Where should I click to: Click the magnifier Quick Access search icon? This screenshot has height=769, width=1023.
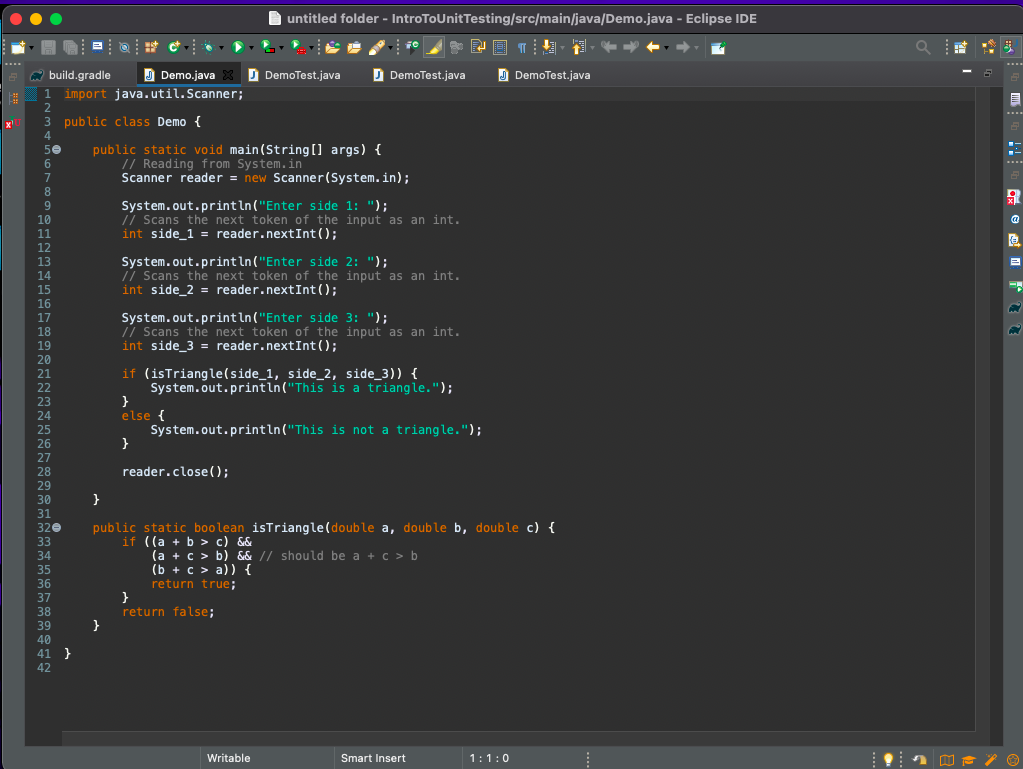click(923, 47)
